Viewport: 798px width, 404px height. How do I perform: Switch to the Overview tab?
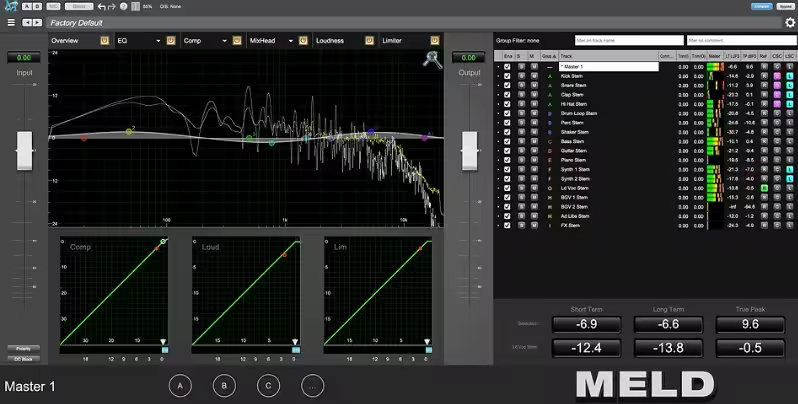click(66, 41)
